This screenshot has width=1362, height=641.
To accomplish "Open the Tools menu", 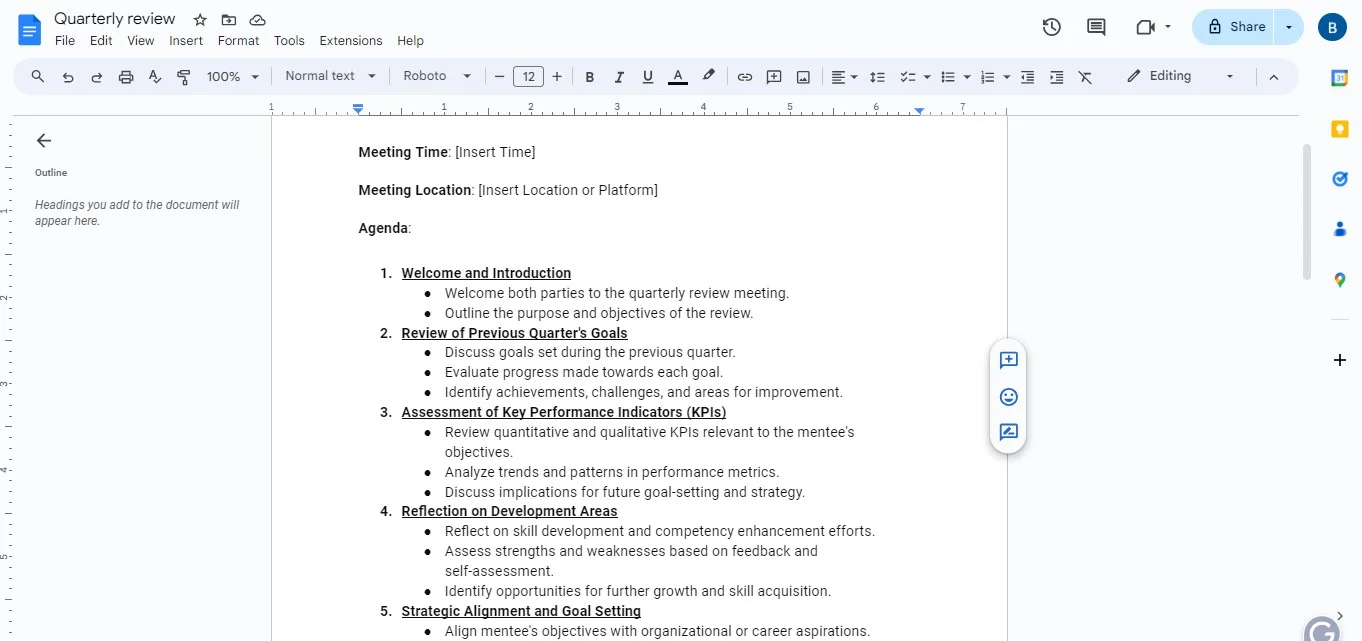I will click(x=289, y=41).
